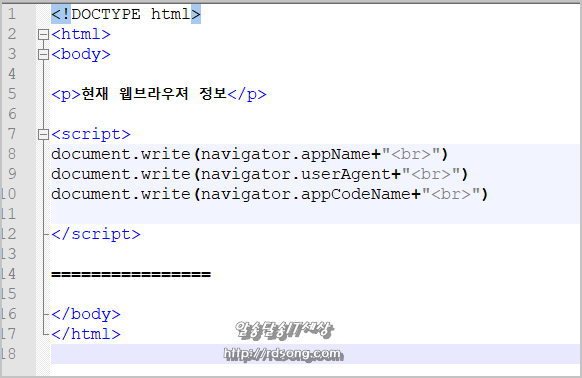Image resolution: width=582 pixels, height=378 pixels.
Task: Collapse the script tag fold marker
Action: 43,134
